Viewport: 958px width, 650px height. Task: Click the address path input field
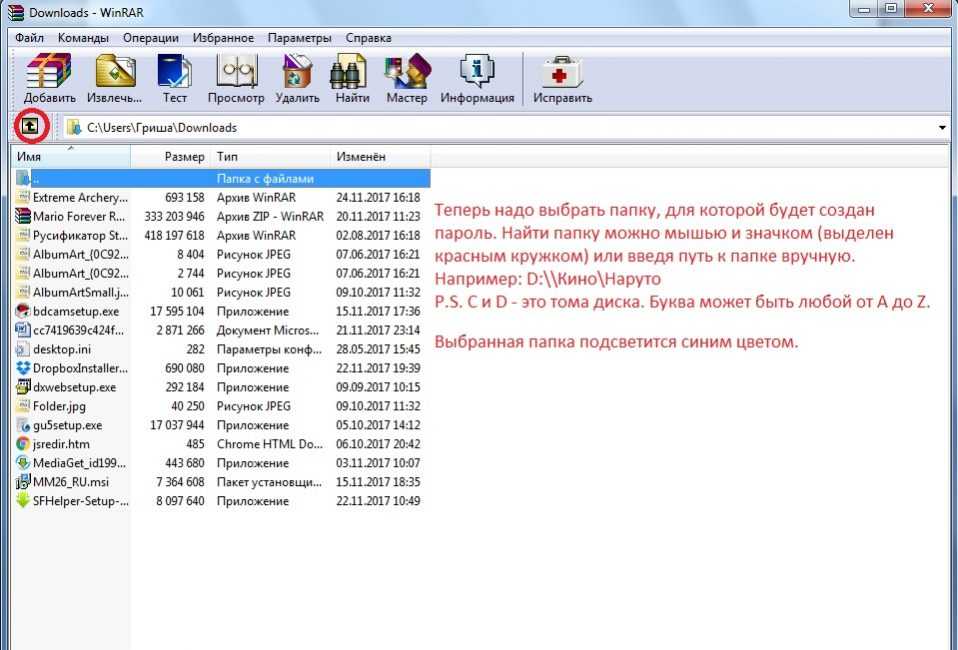pos(500,128)
